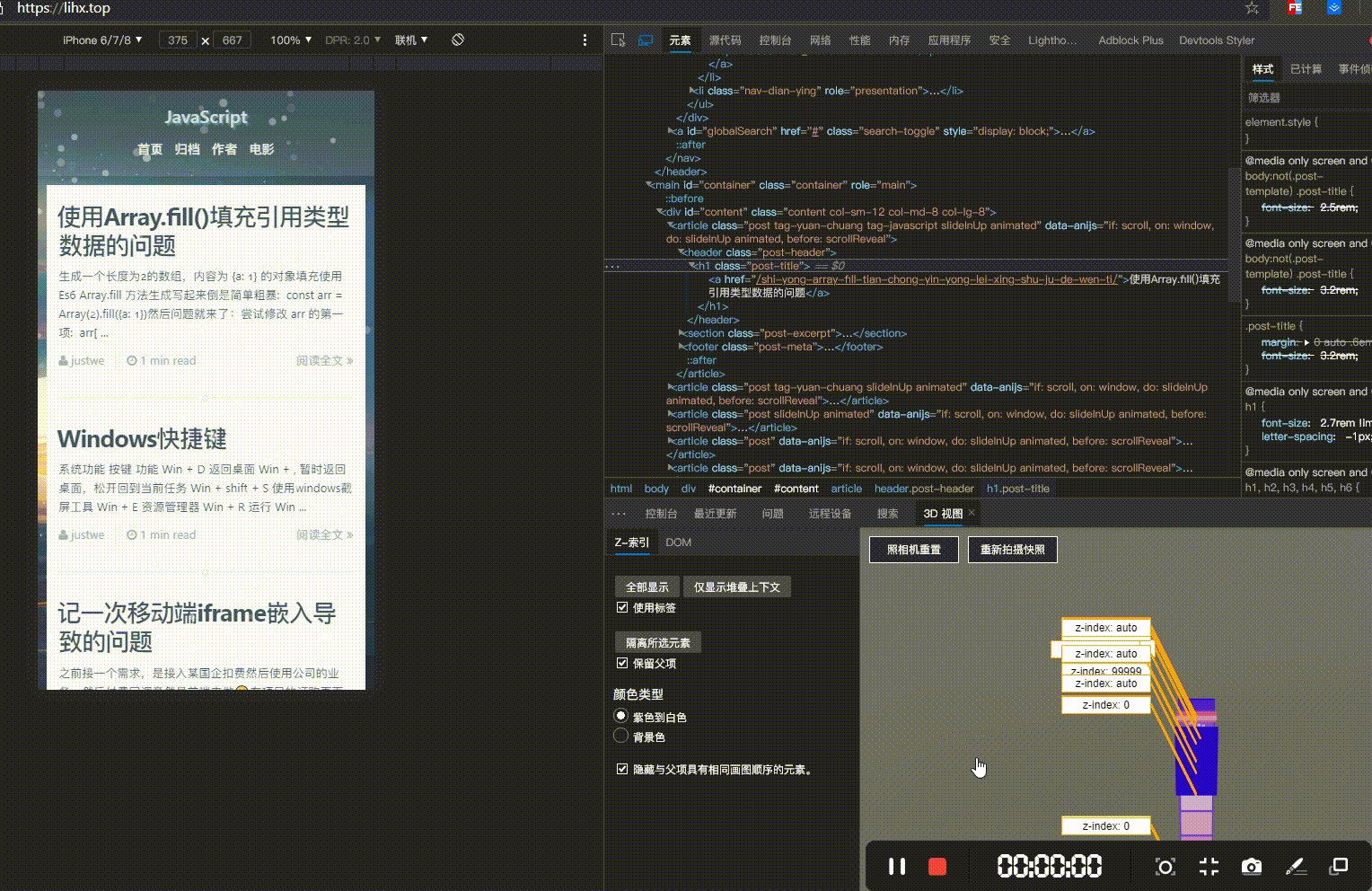Toggle the 保留父项 checkbox

coord(621,664)
